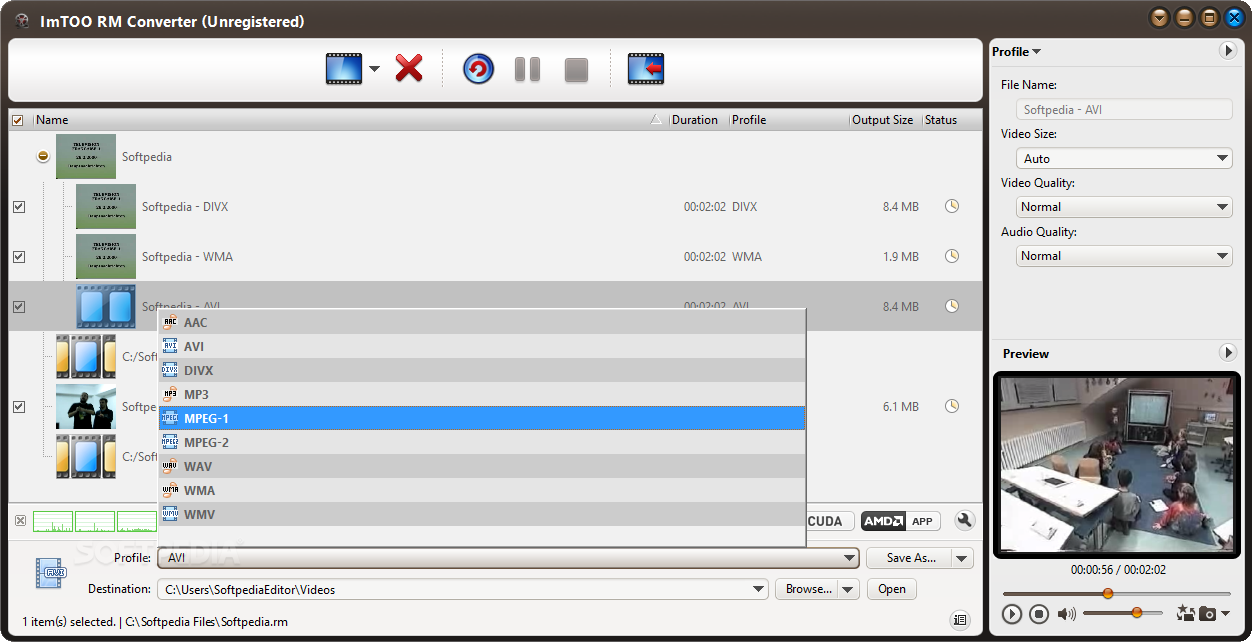
Task: Click the effects star icon under preview
Action: 1185,614
